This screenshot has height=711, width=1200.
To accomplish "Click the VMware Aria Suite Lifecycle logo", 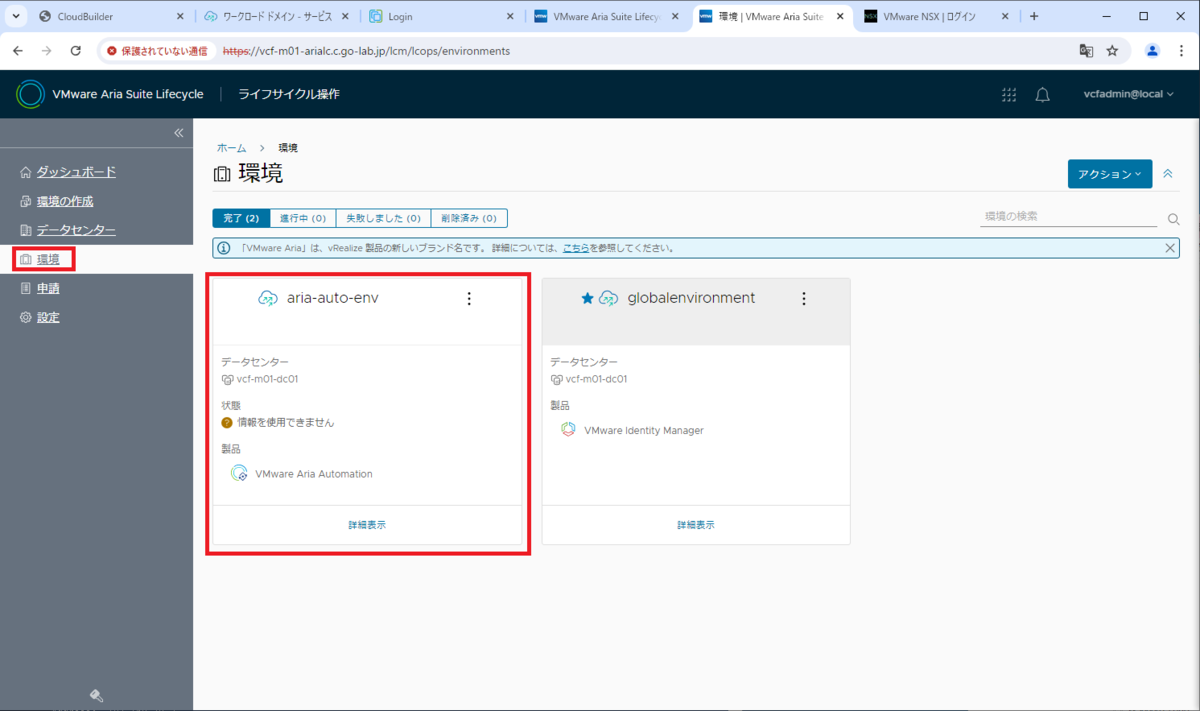I will click(30, 94).
